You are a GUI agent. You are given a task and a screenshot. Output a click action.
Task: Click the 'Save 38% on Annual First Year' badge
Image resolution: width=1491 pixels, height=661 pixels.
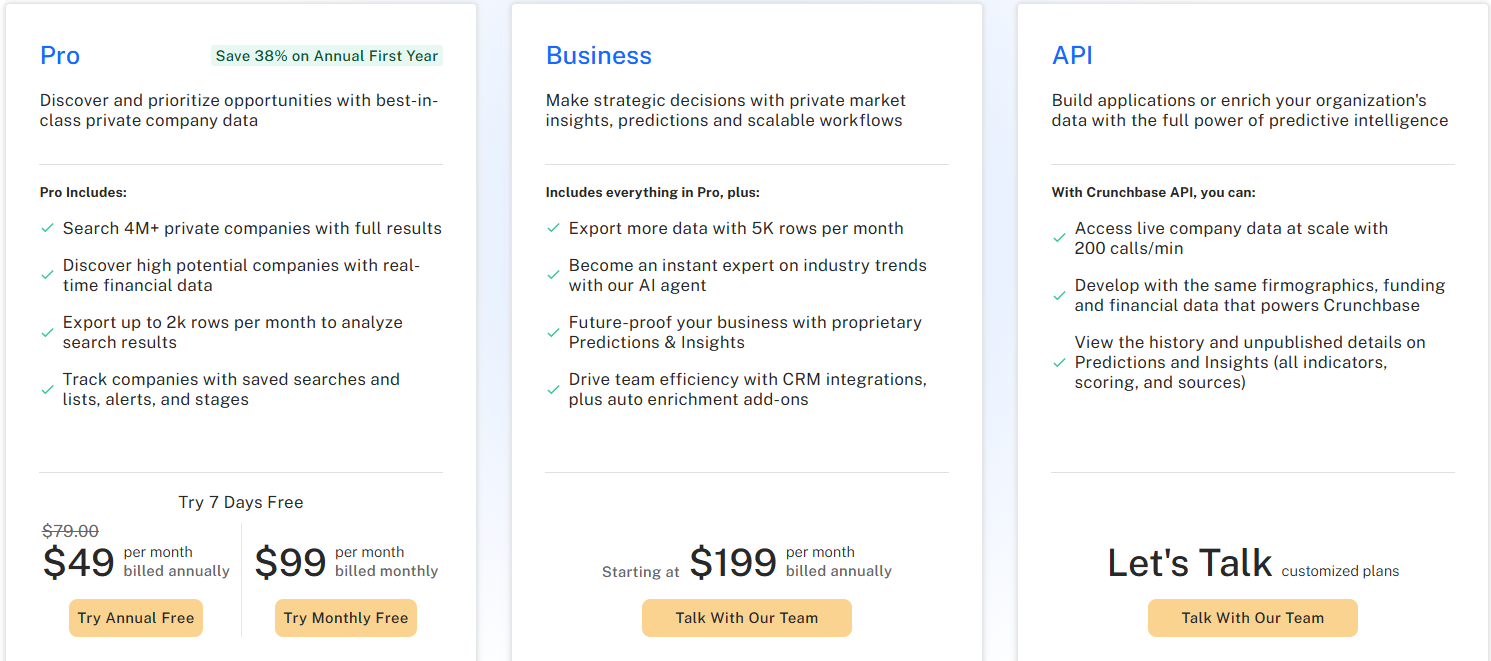tap(326, 56)
